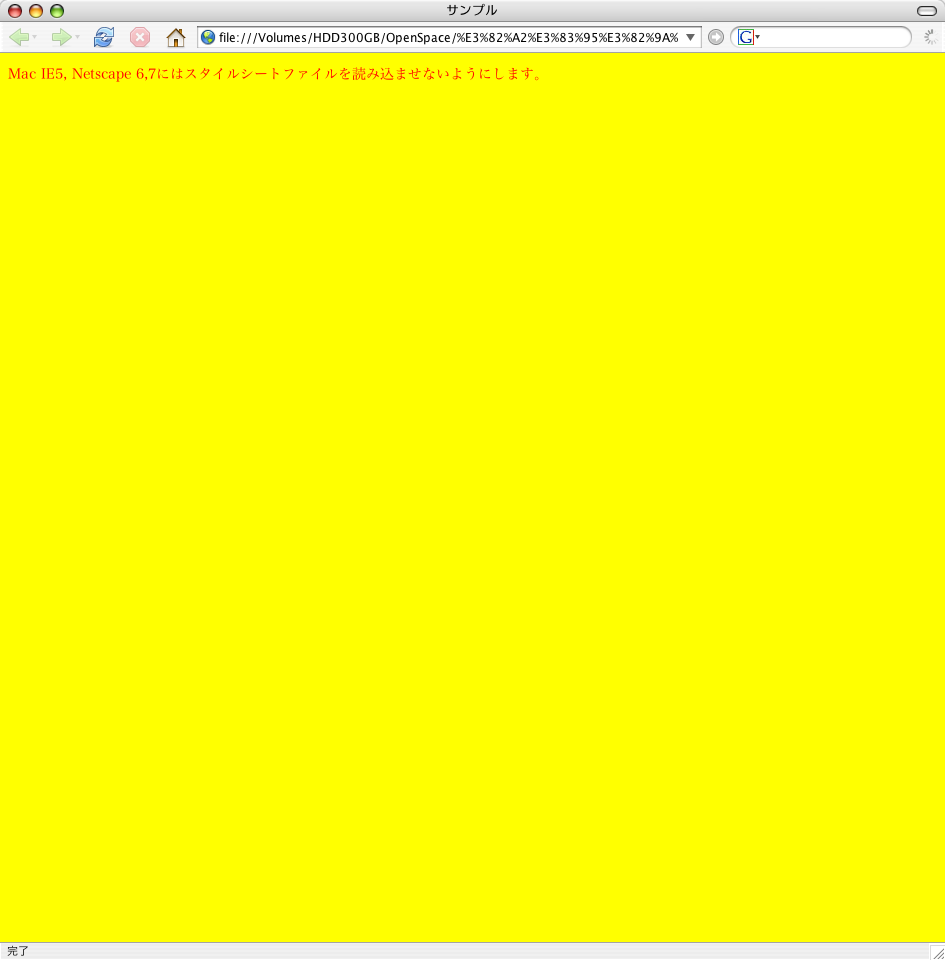Reload the current page
945x960 pixels.
coord(104,38)
